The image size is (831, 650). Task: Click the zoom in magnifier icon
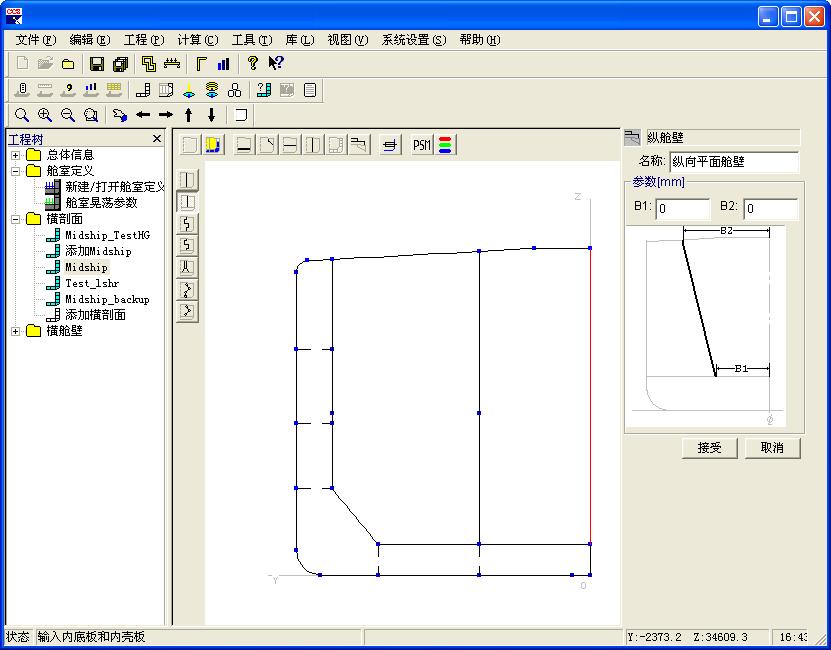pos(44,115)
